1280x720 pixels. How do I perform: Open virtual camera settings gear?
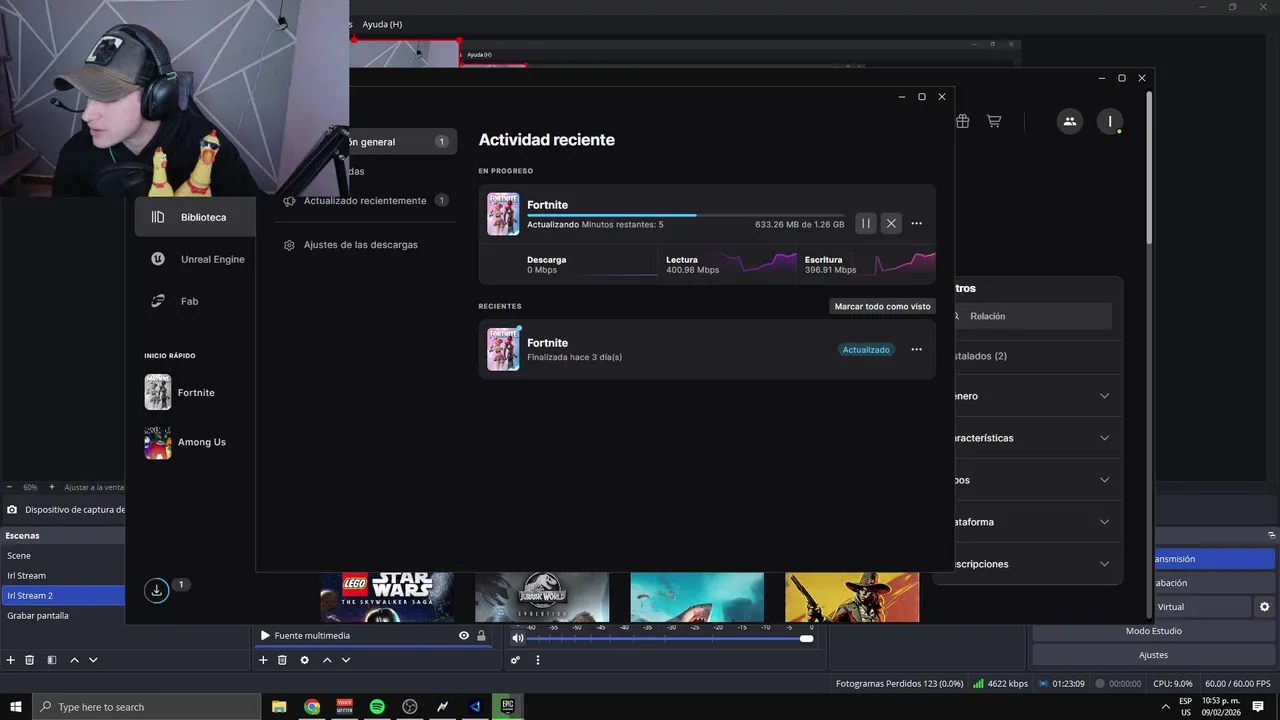click(1264, 607)
